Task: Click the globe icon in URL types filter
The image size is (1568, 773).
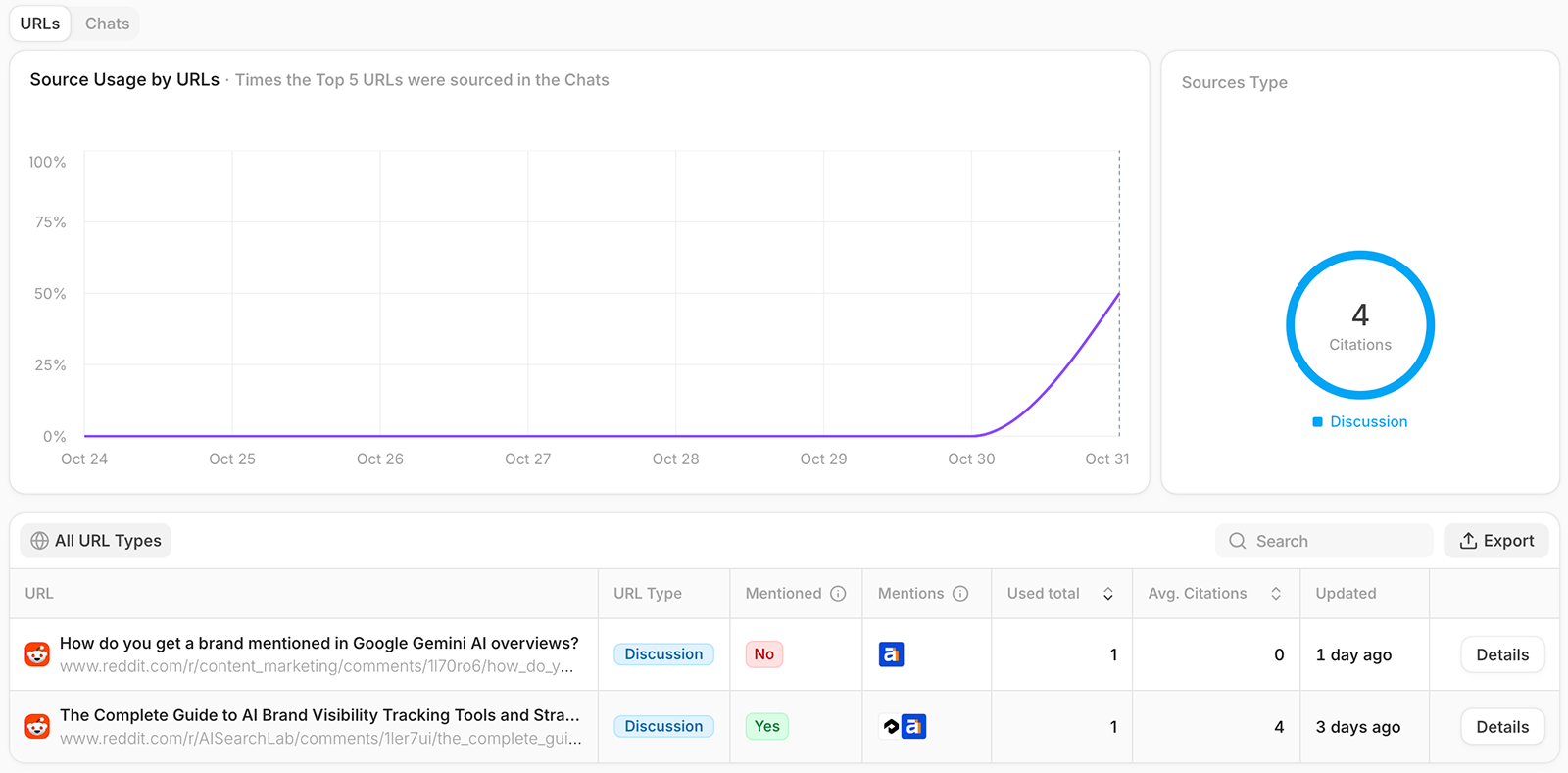Action: pyautogui.click(x=39, y=541)
